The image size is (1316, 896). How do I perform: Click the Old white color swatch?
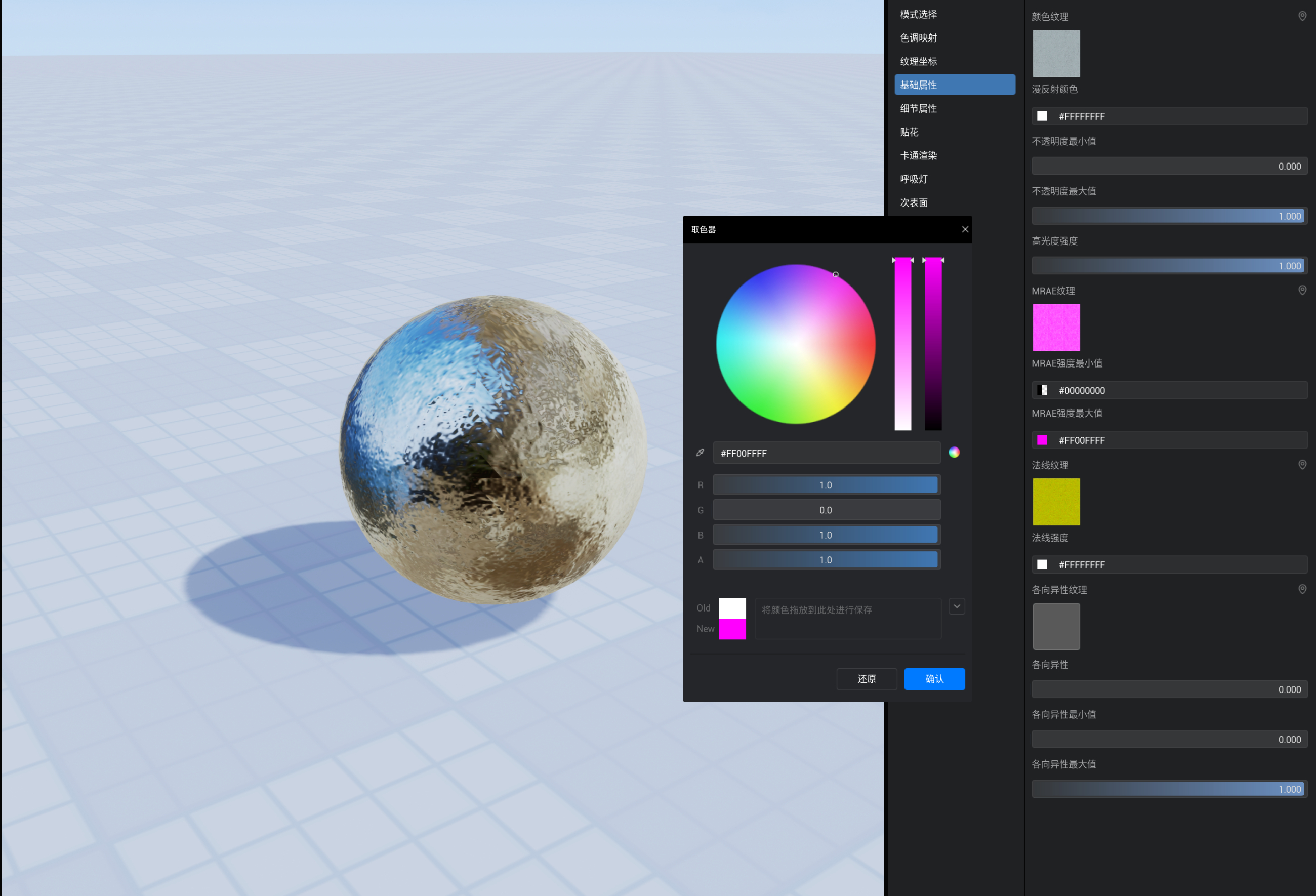732,608
